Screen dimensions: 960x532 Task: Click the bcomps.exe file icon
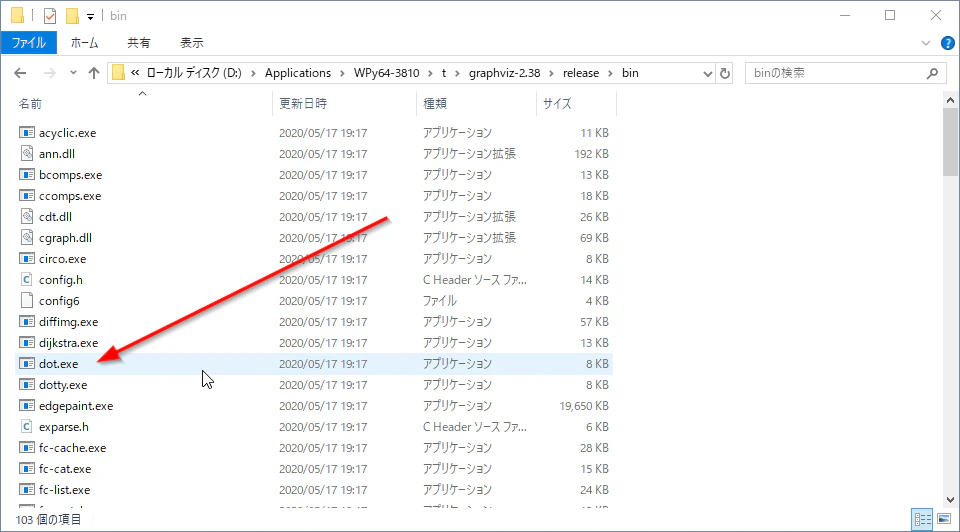pos(26,174)
